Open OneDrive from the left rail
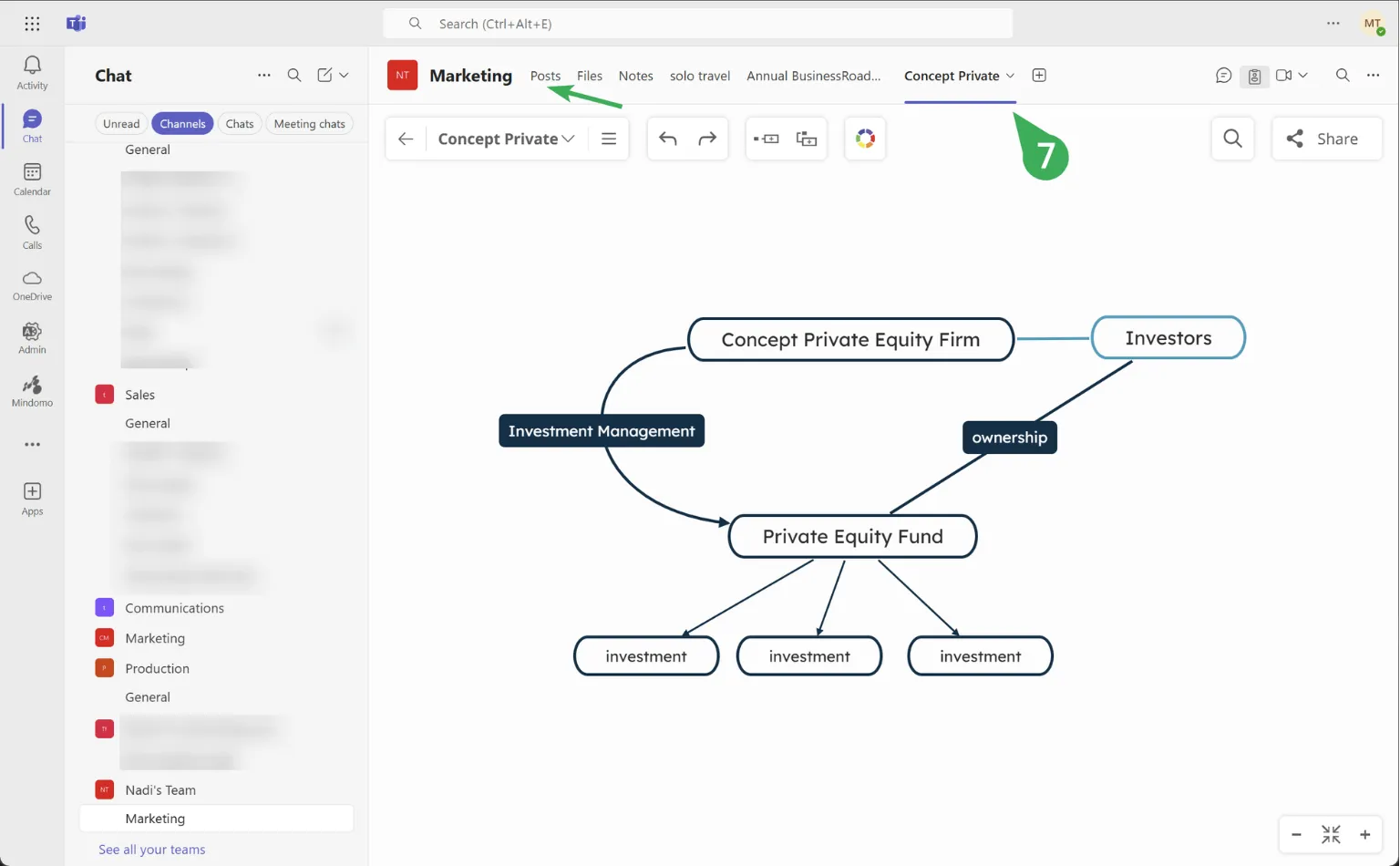Viewport: 1400px width, 866px height. coord(32,284)
